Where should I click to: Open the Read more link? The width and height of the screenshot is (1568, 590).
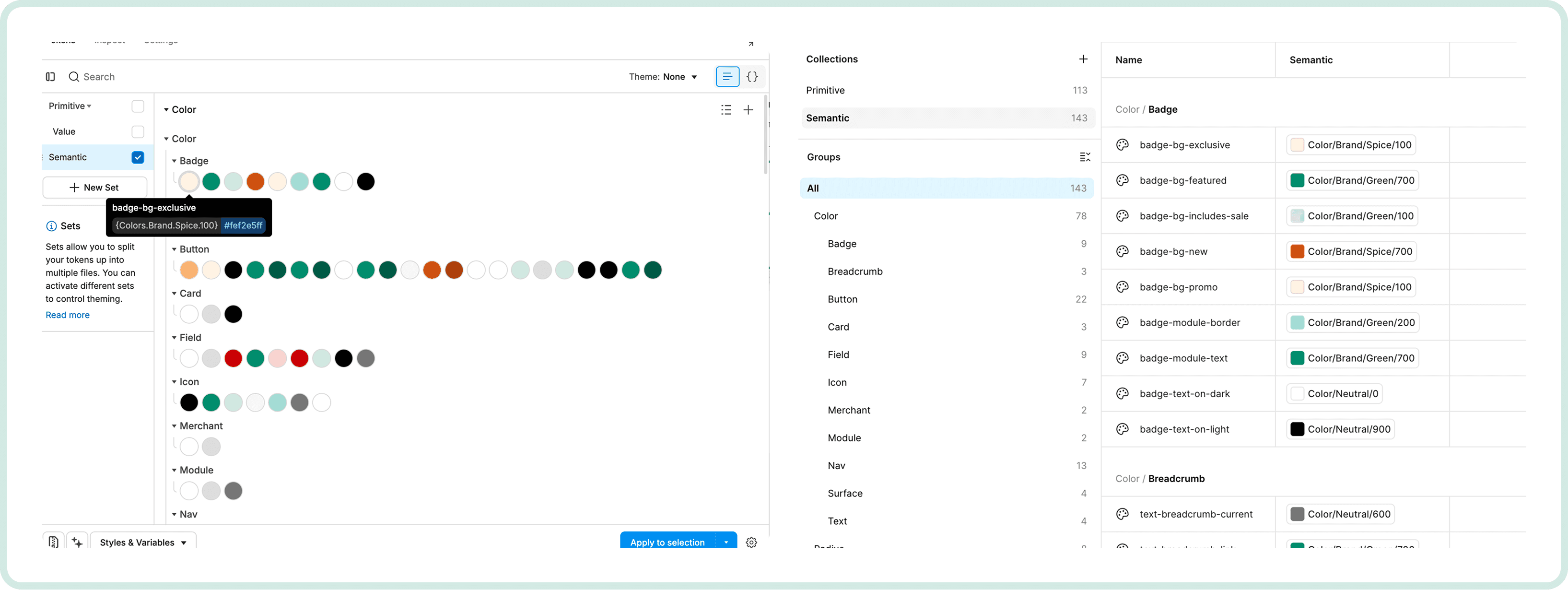(x=68, y=315)
